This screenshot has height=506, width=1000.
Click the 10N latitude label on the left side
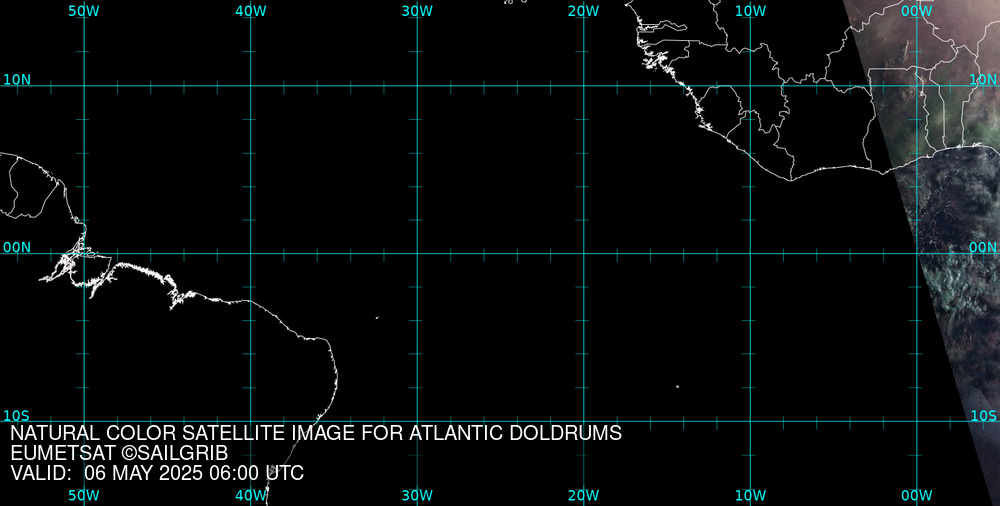click(17, 80)
